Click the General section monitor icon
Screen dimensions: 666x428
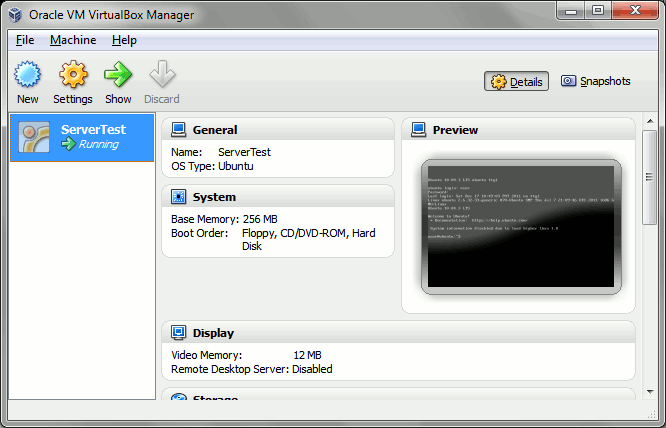point(178,130)
